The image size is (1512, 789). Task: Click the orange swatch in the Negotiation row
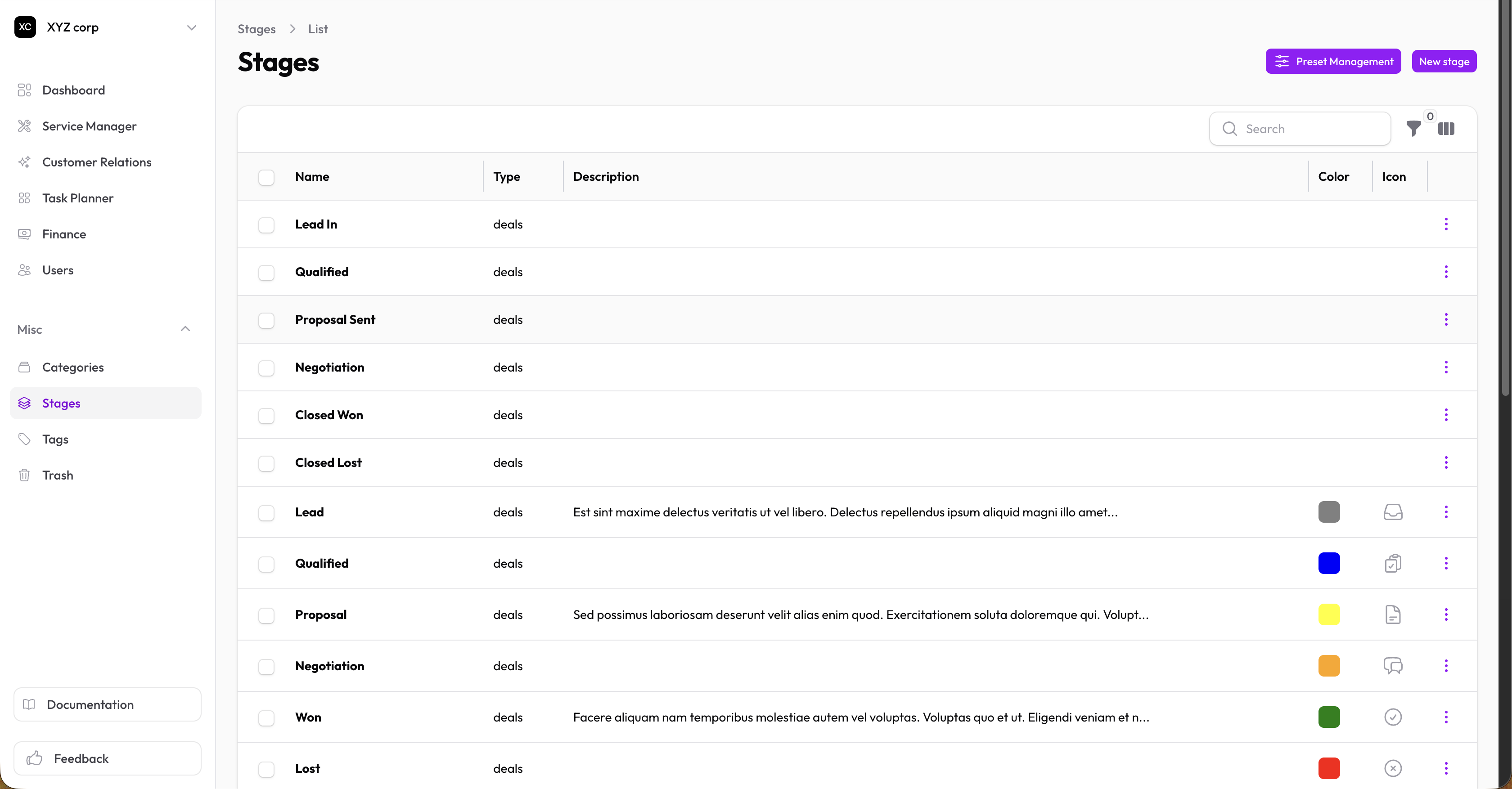(1329, 666)
